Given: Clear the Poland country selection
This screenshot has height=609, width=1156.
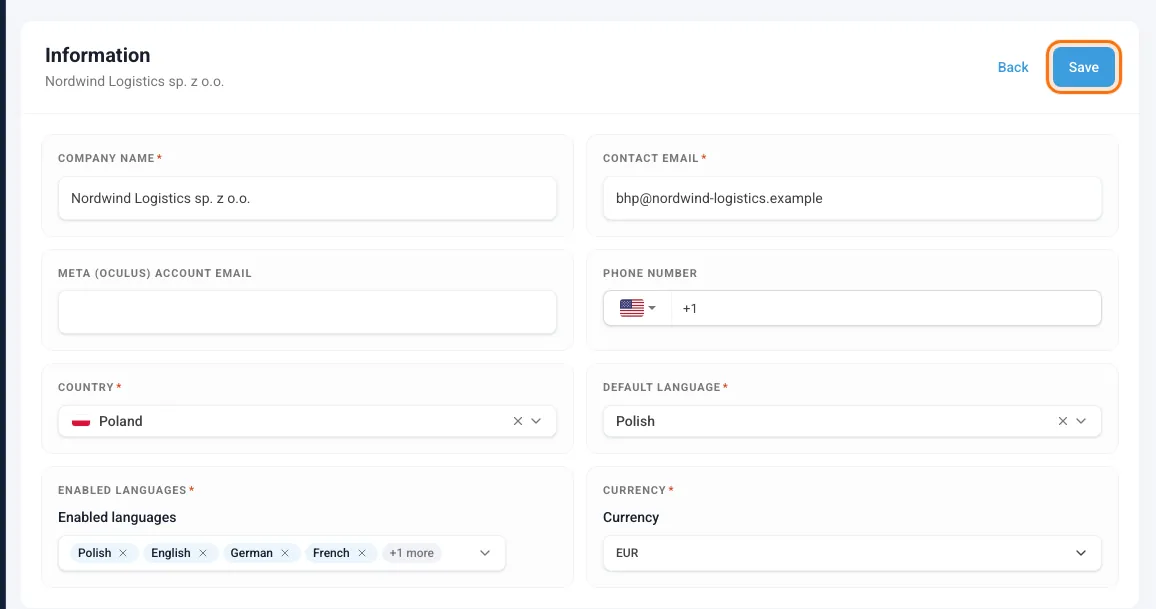Looking at the screenshot, I should coord(518,421).
